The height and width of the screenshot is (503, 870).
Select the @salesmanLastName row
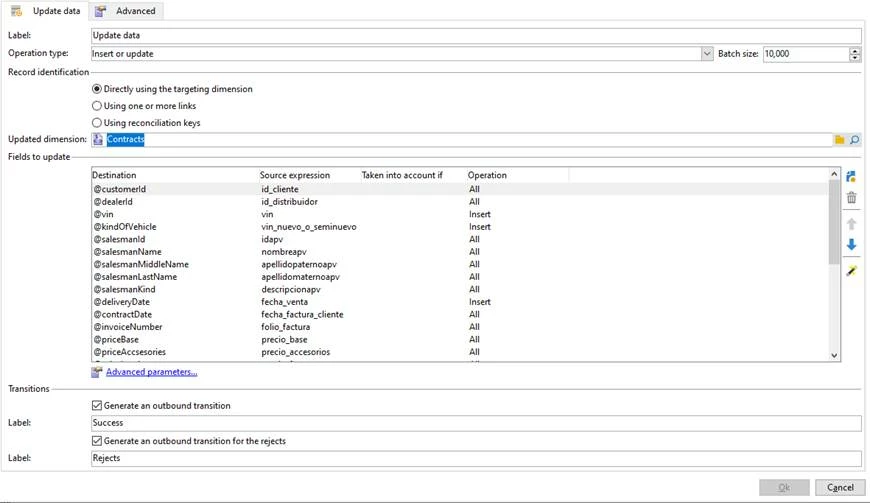460,277
